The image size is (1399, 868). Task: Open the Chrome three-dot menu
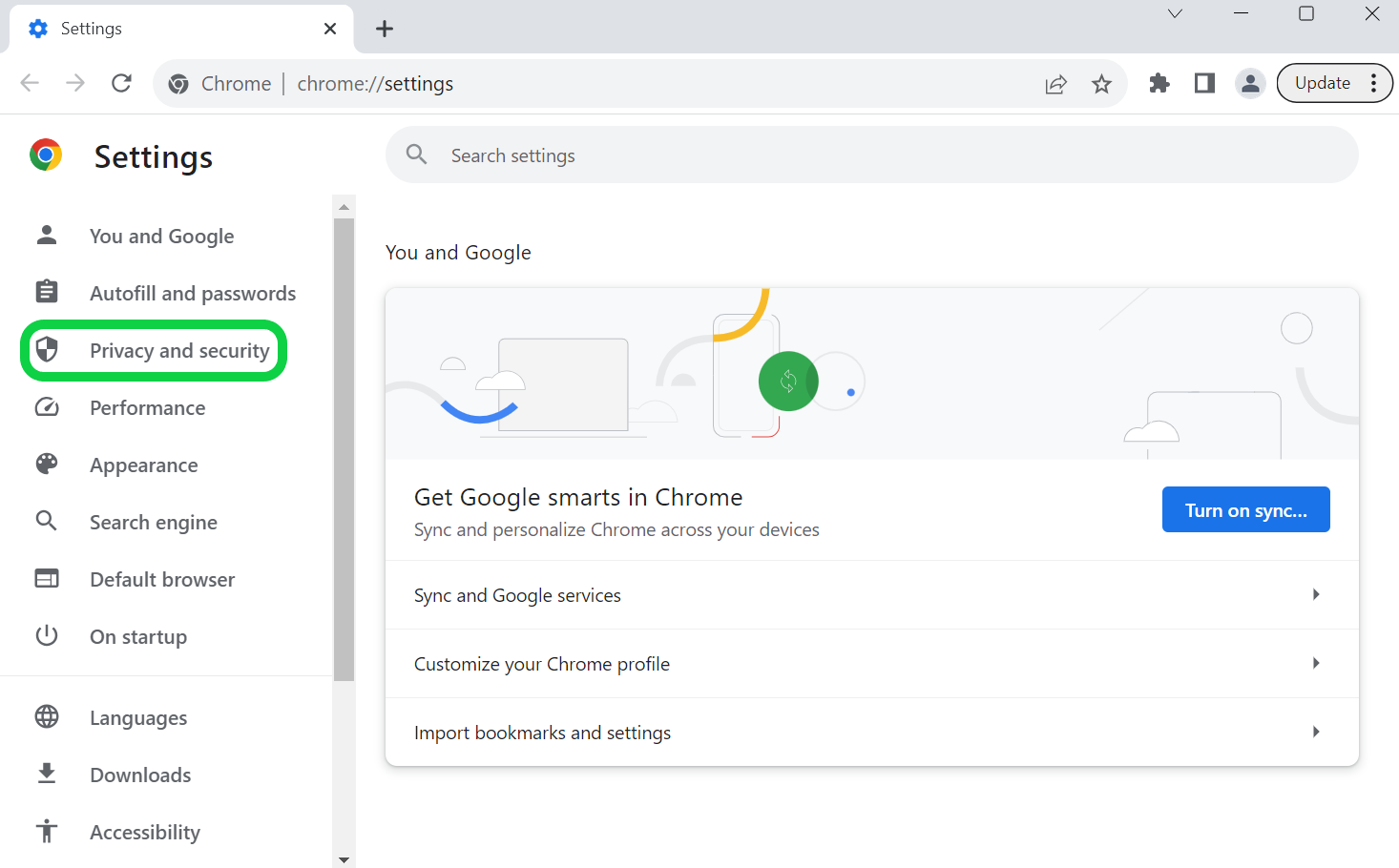tap(1374, 83)
